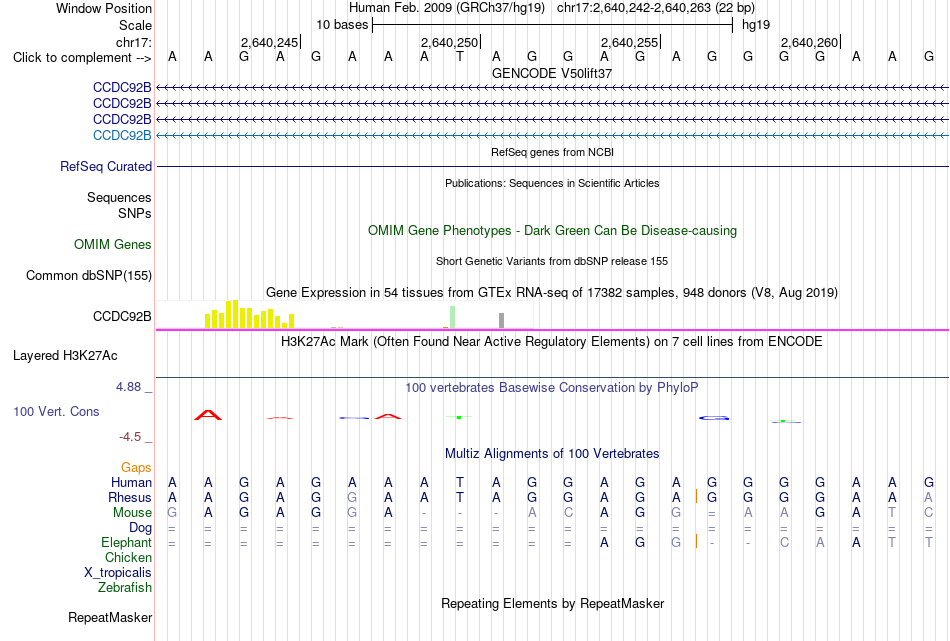Screen dimensions: 950x641
Task: Click the 'Window Position' track label
Action: click(x=104, y=8)
